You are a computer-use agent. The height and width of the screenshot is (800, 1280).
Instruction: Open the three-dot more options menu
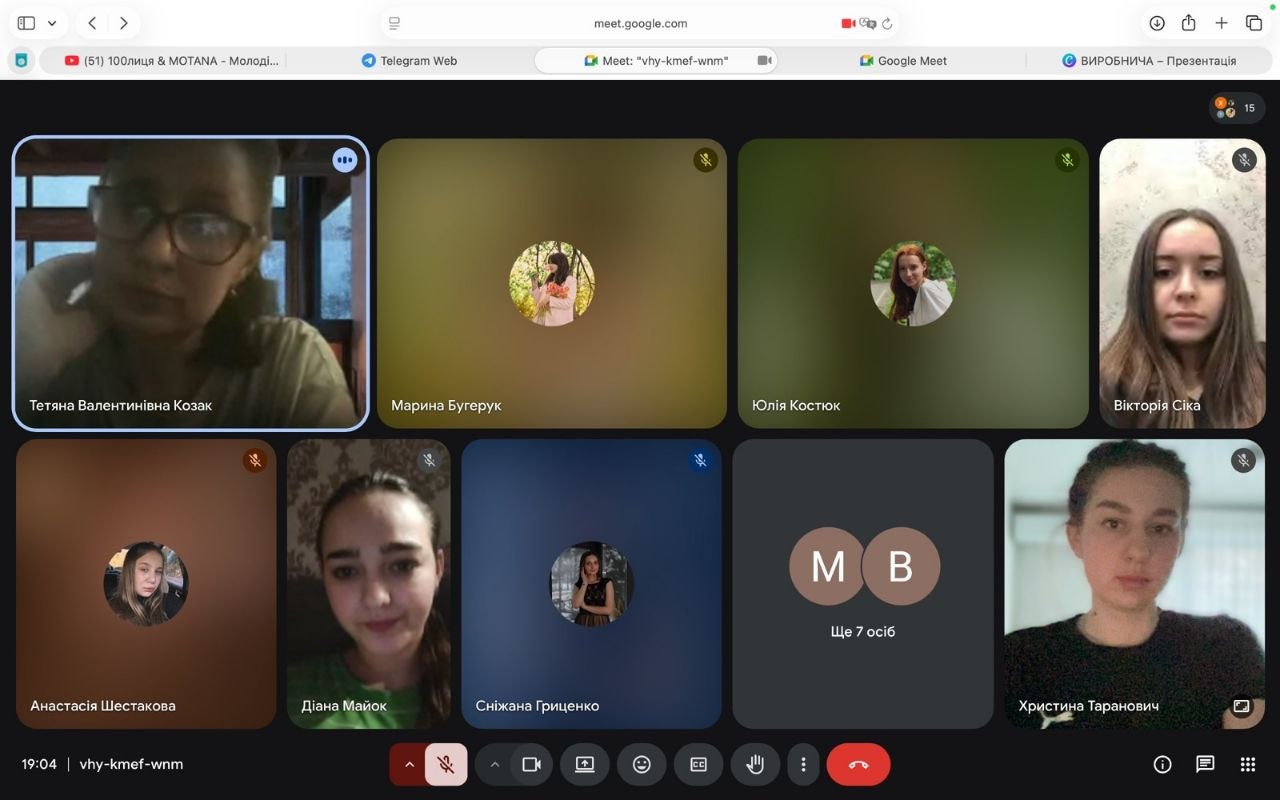[x=803, y=765]
